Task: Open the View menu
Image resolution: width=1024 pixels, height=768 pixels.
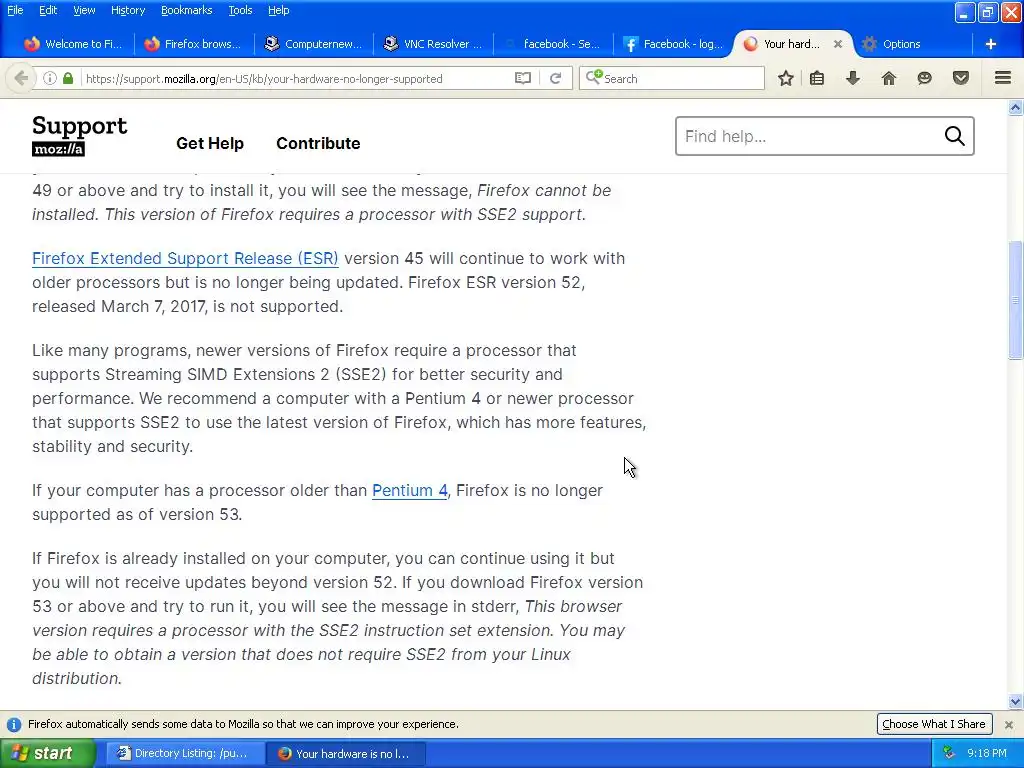Action: click(84, 10)
